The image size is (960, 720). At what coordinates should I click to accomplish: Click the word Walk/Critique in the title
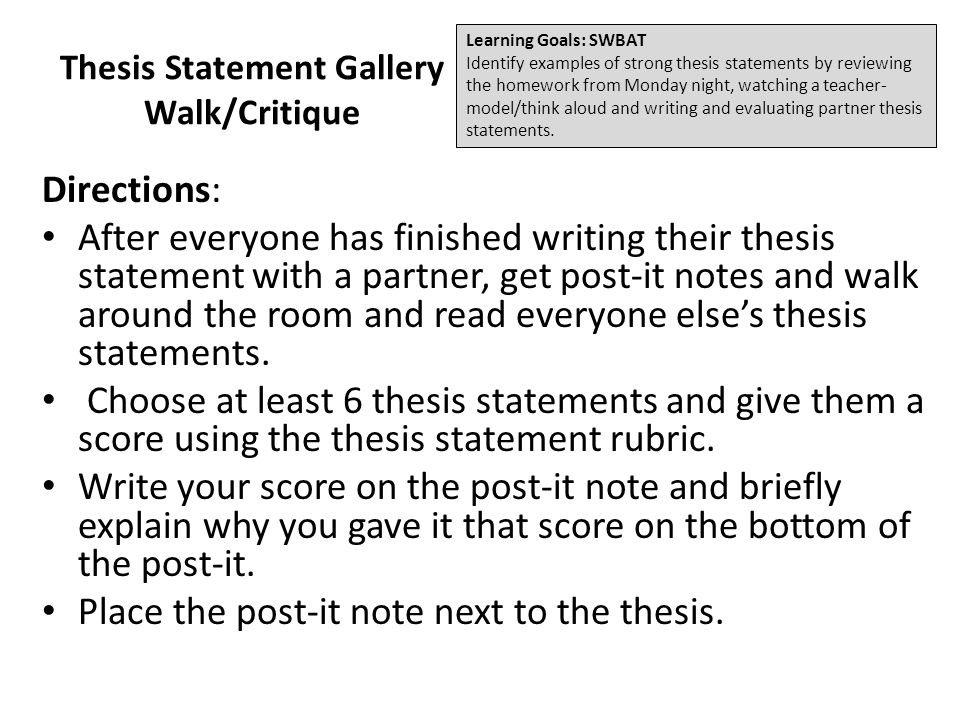(252, 113)
